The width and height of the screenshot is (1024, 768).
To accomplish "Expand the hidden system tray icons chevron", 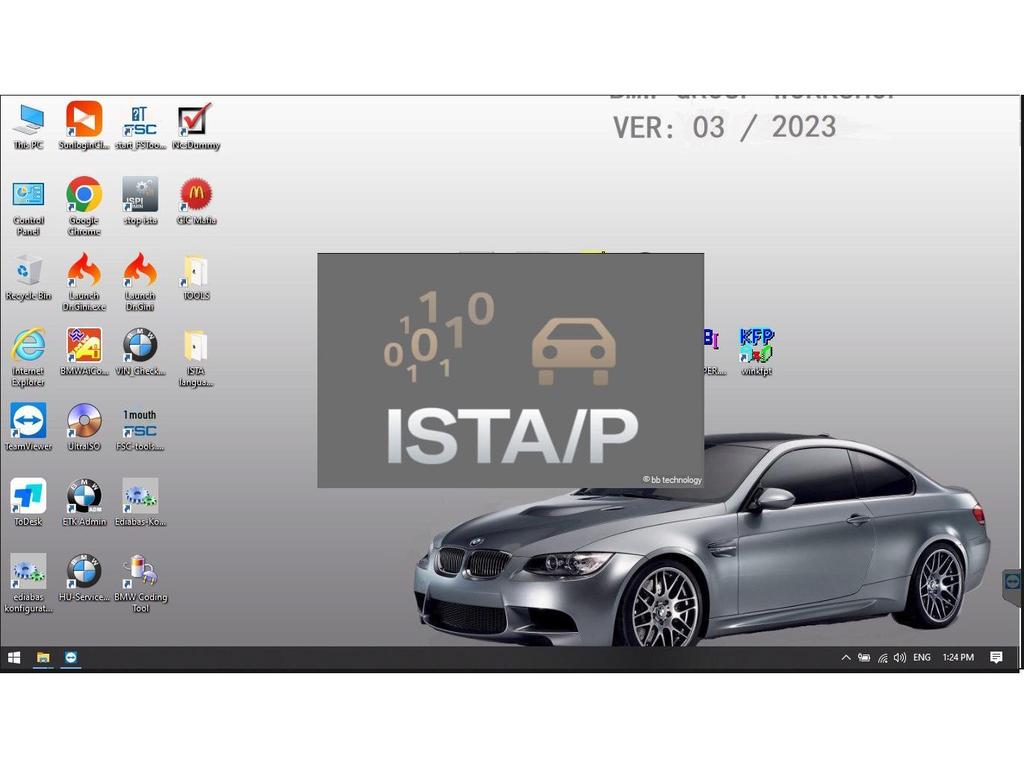I will click(x=846, y=658).
